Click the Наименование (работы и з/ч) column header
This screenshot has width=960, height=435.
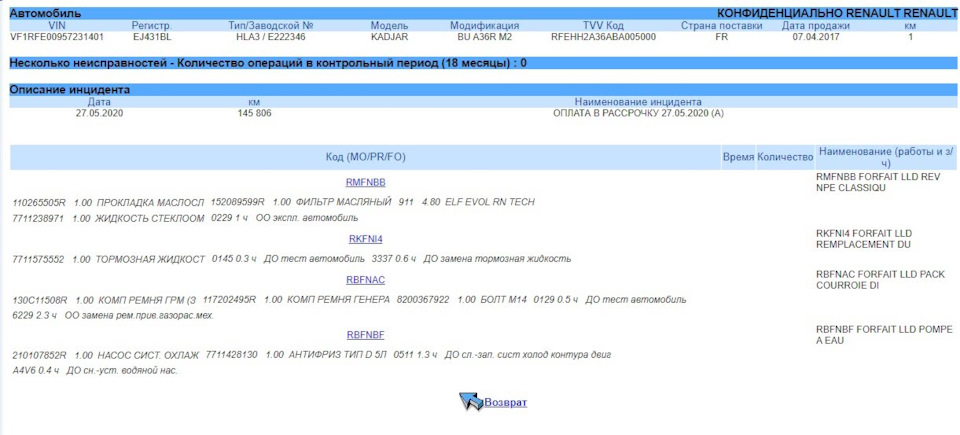tap(885, 157)
